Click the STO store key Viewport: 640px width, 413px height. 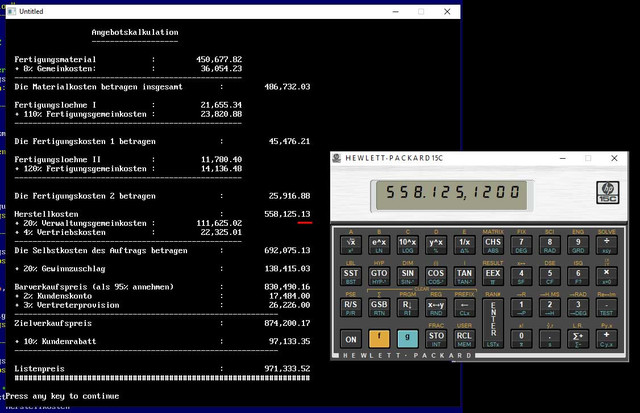pos(436,339)
